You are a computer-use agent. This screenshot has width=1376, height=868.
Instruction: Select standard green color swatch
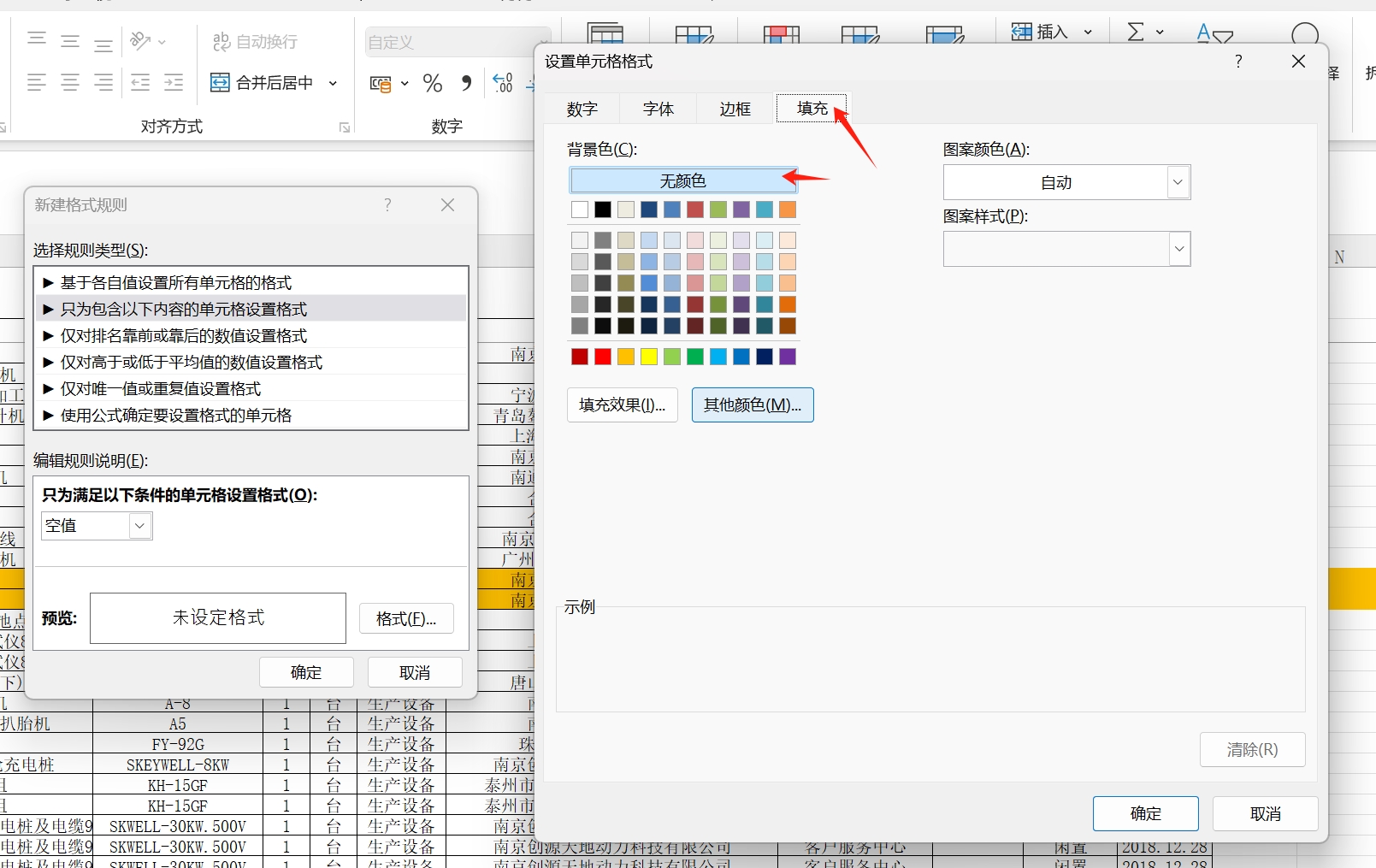(x=695, y=357)
